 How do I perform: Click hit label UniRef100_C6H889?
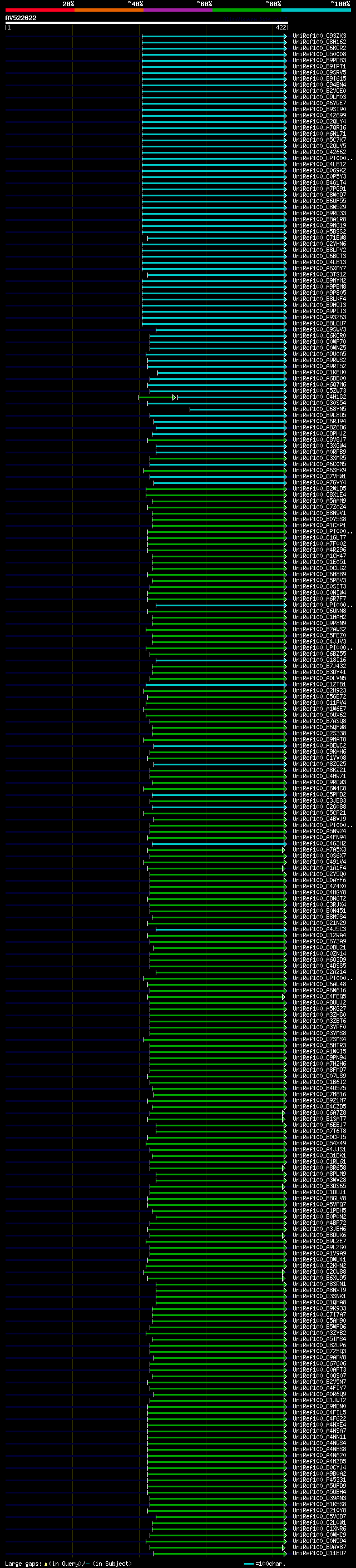(x=319, y=574)
